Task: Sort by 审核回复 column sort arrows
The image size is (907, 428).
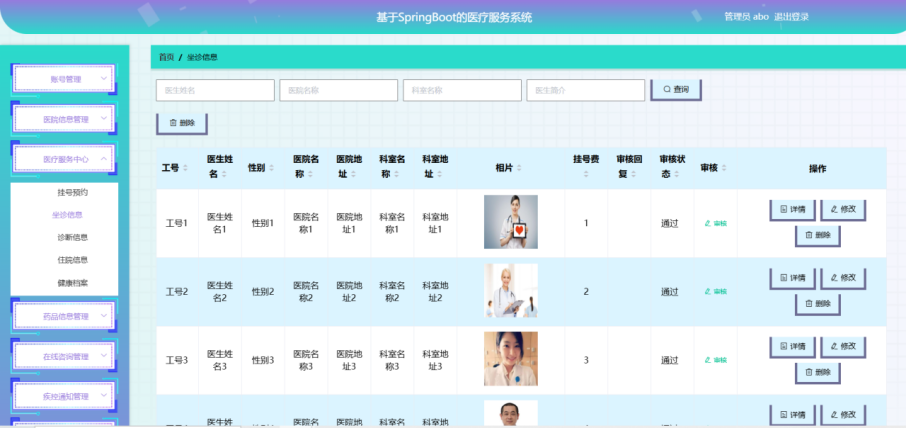Action: pyautogui.click(x=635, y=174)
